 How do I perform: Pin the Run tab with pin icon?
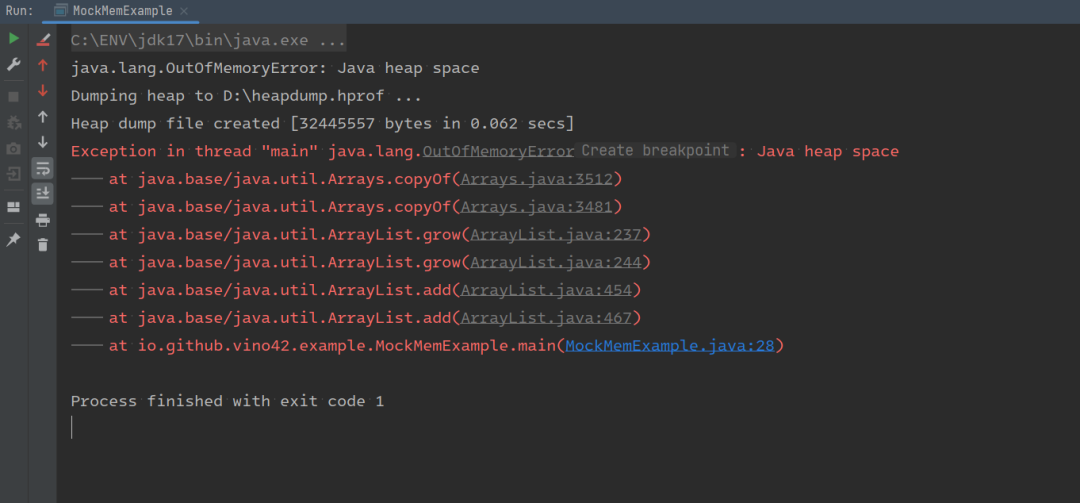14,240
